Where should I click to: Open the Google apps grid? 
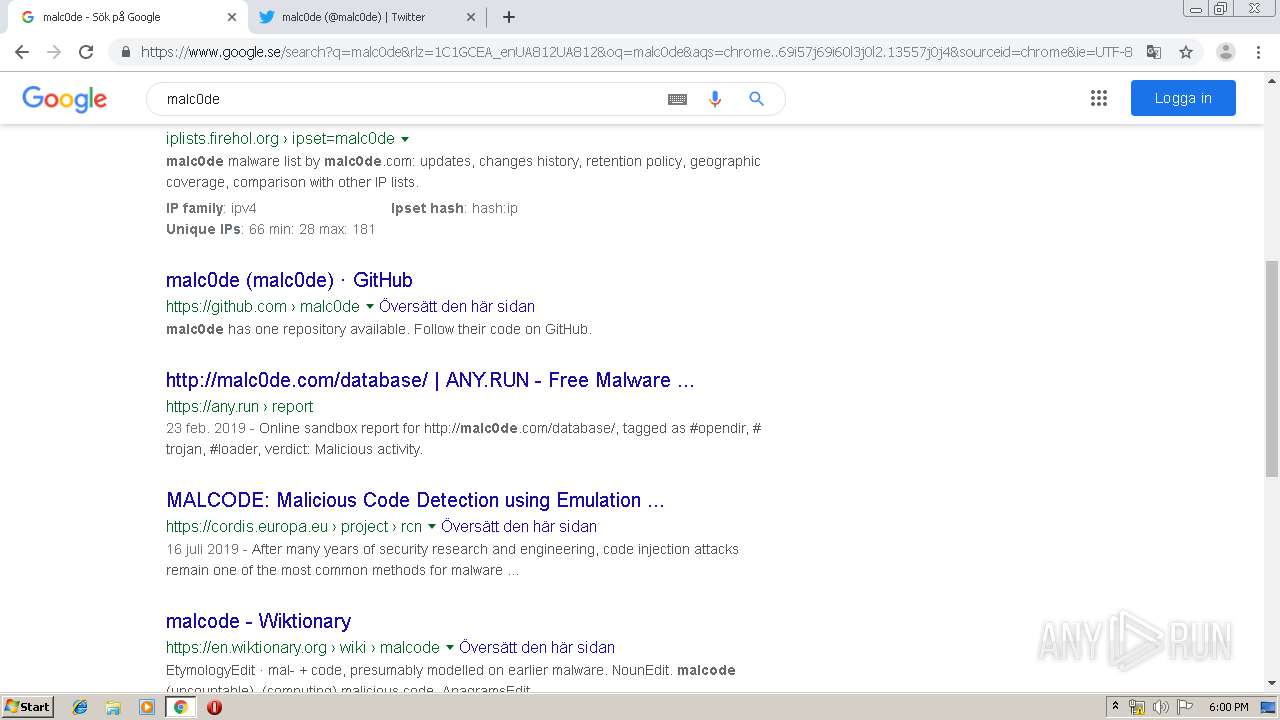pyautogui.click(x=1099, y=98)
